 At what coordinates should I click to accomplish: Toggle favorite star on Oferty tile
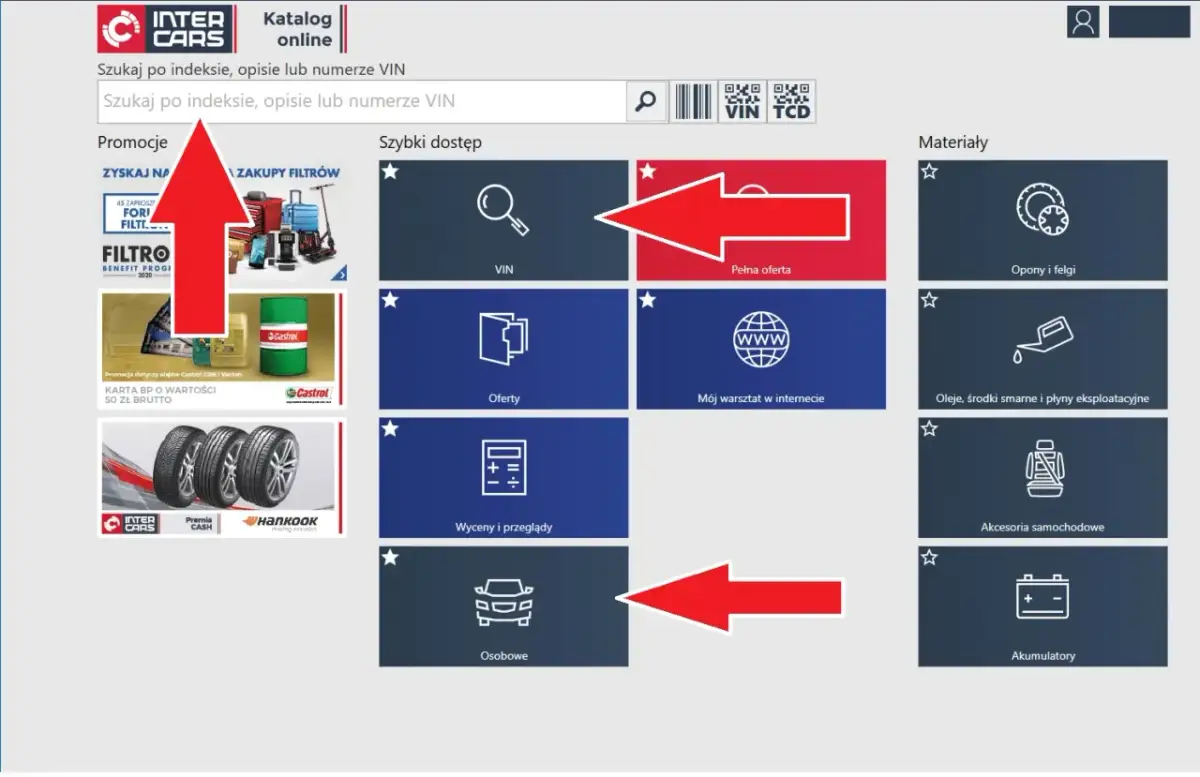point(390,300)
